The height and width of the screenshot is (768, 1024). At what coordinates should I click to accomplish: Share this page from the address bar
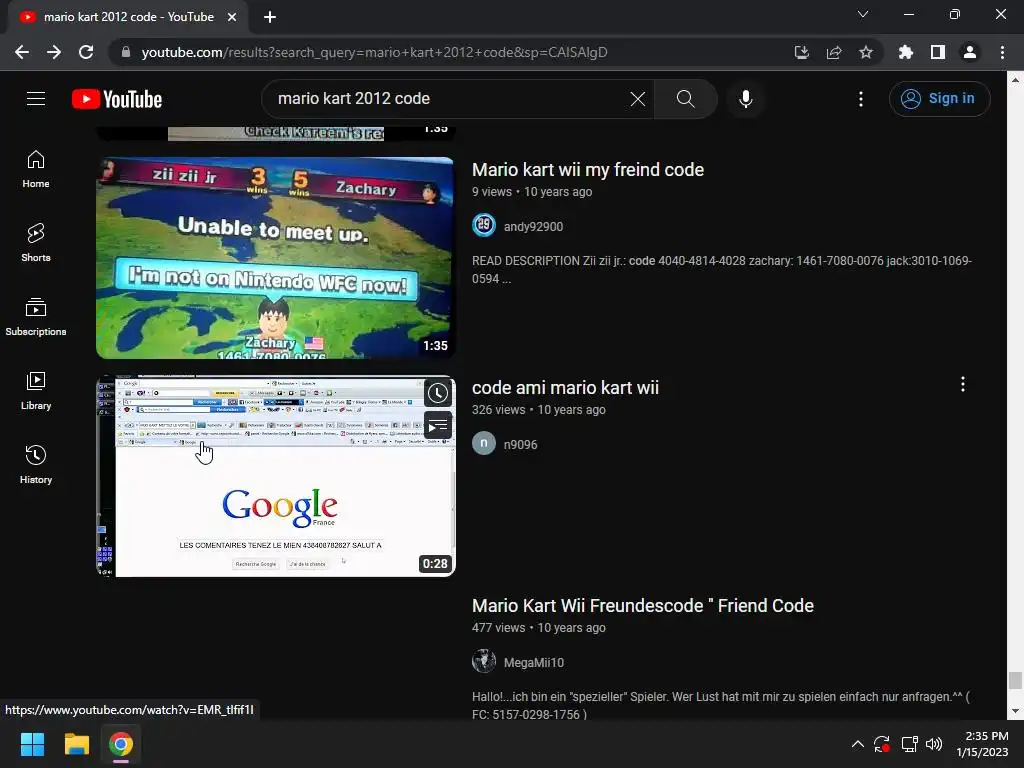click(833, 52)
